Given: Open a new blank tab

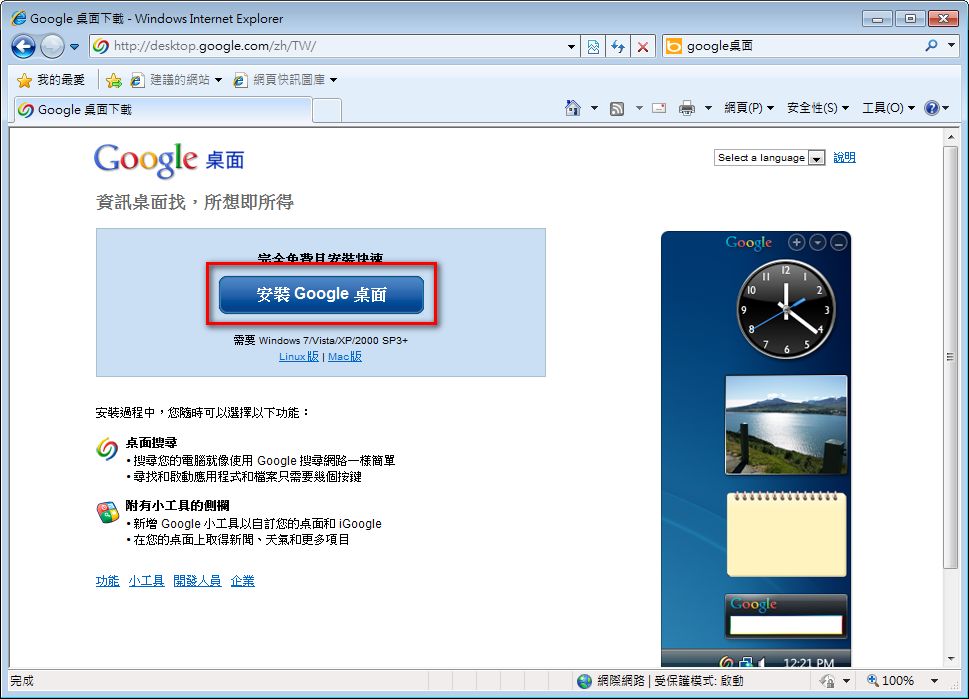Looking at the screenshot, I should (x=327, y=111).
